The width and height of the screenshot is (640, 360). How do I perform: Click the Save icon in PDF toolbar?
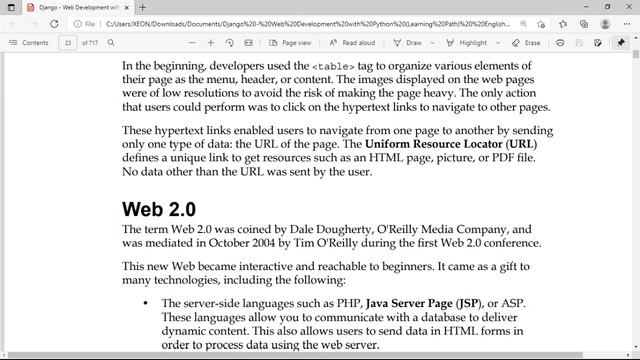pos(579,43)
